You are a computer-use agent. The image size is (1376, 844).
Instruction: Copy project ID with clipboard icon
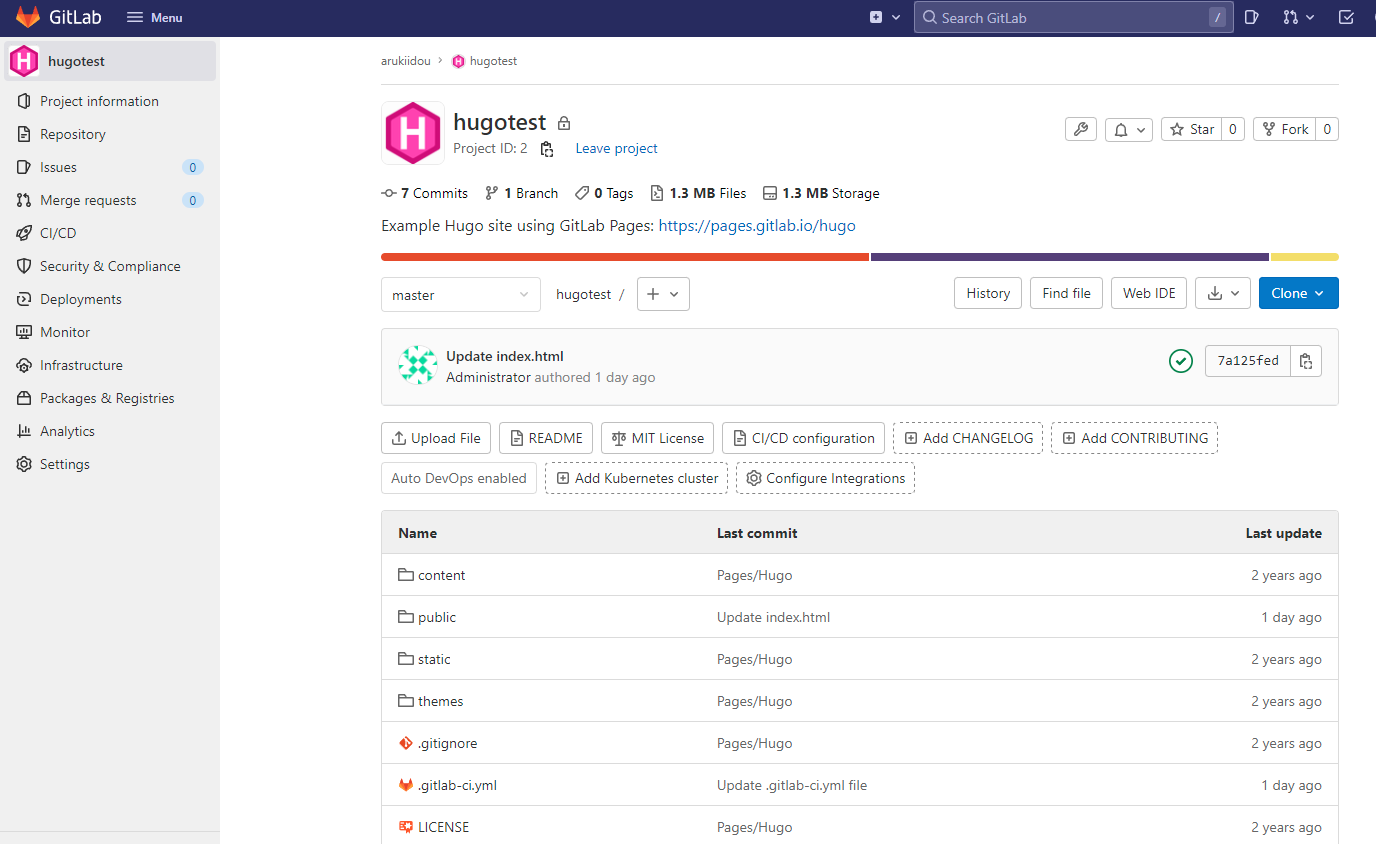coord(547,149)
